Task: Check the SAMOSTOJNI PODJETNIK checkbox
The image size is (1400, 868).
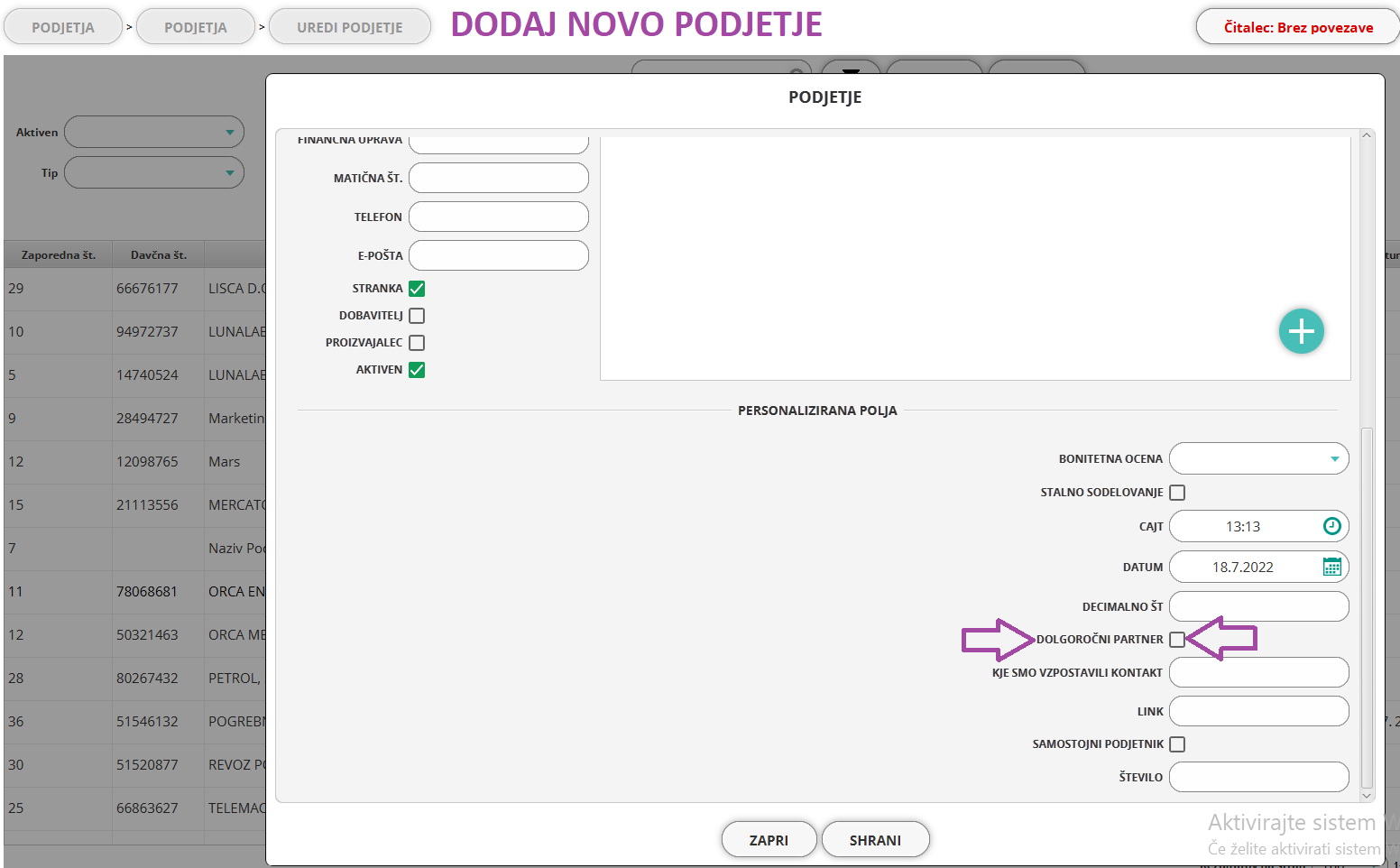Action: pos(1177,744)
